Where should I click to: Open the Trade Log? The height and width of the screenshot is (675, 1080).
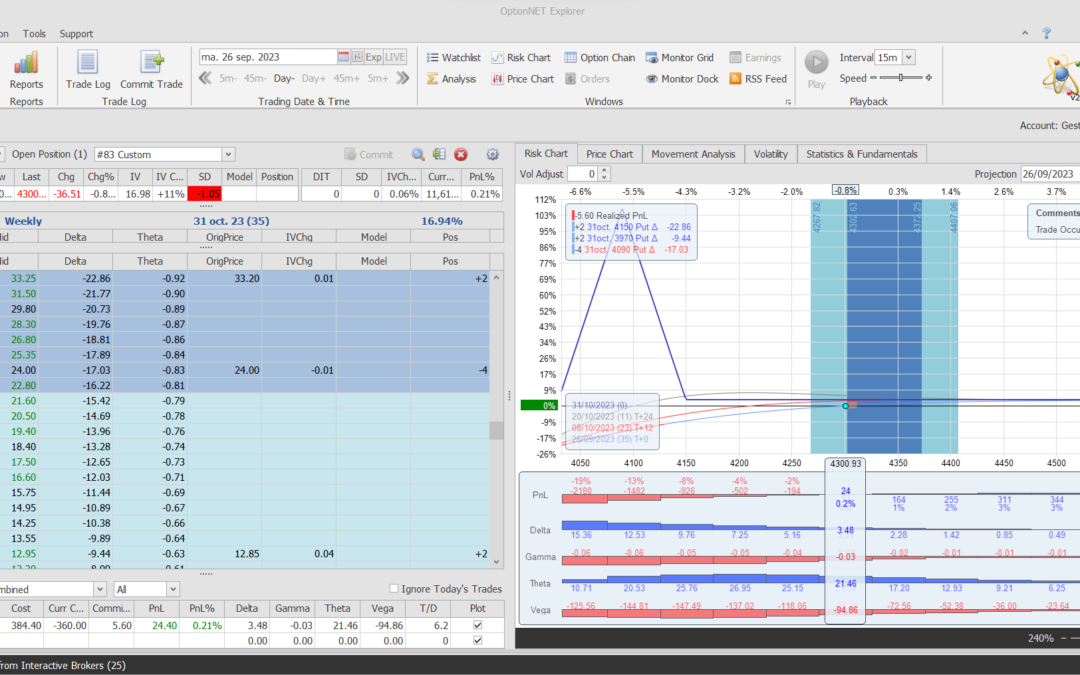(88, 64)
